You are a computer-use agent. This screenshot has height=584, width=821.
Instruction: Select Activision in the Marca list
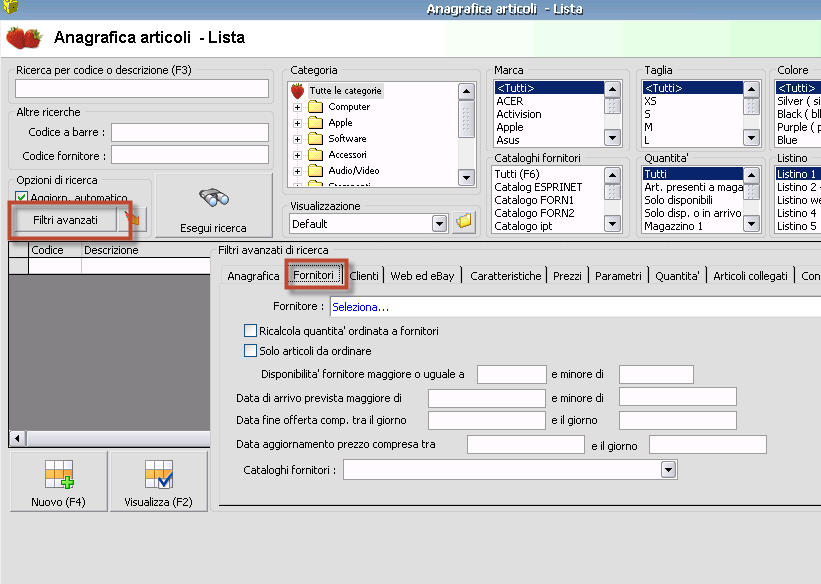pos(549,114)
